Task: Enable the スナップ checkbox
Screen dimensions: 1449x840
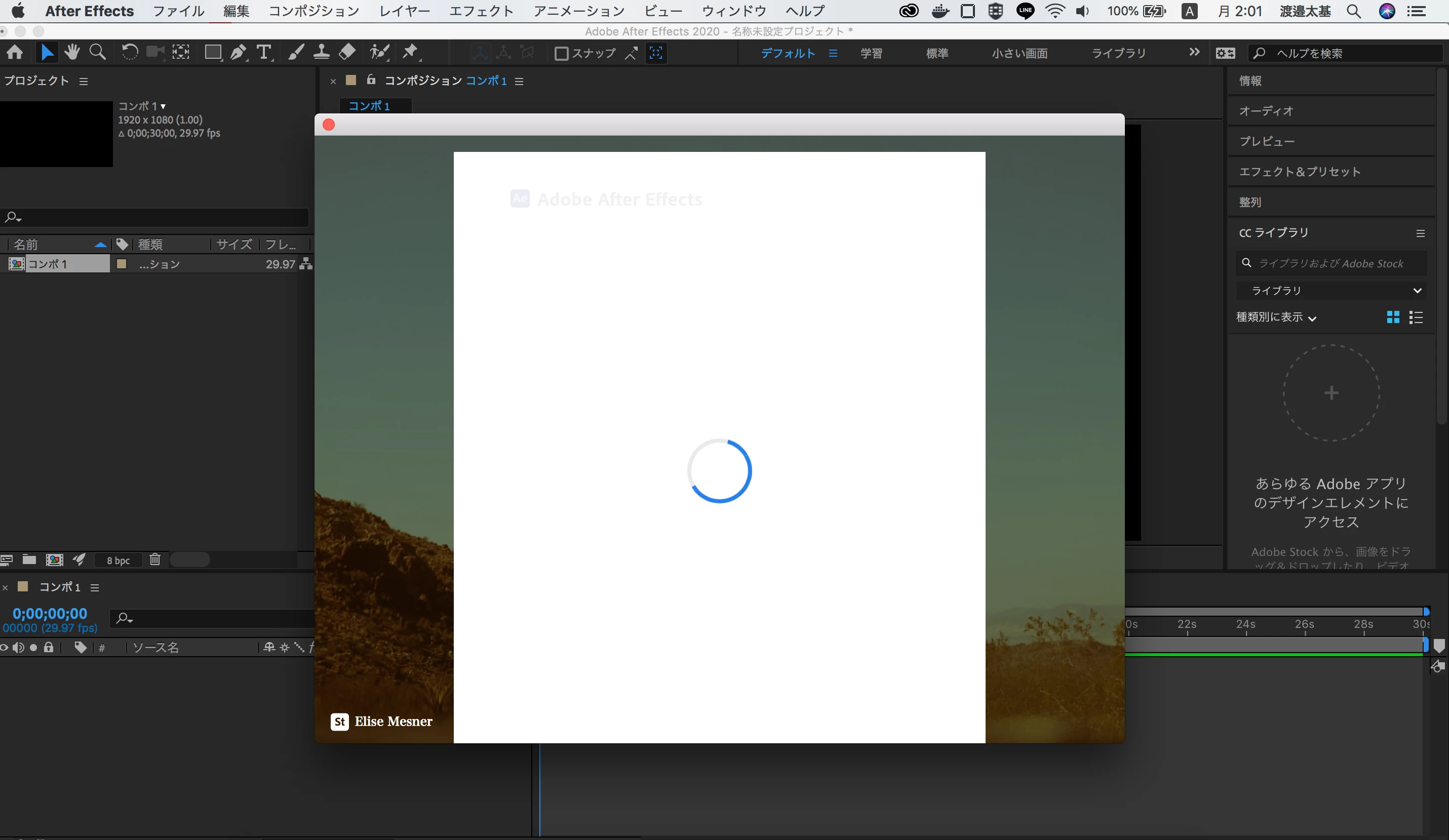Action: [x=561, y=54]
